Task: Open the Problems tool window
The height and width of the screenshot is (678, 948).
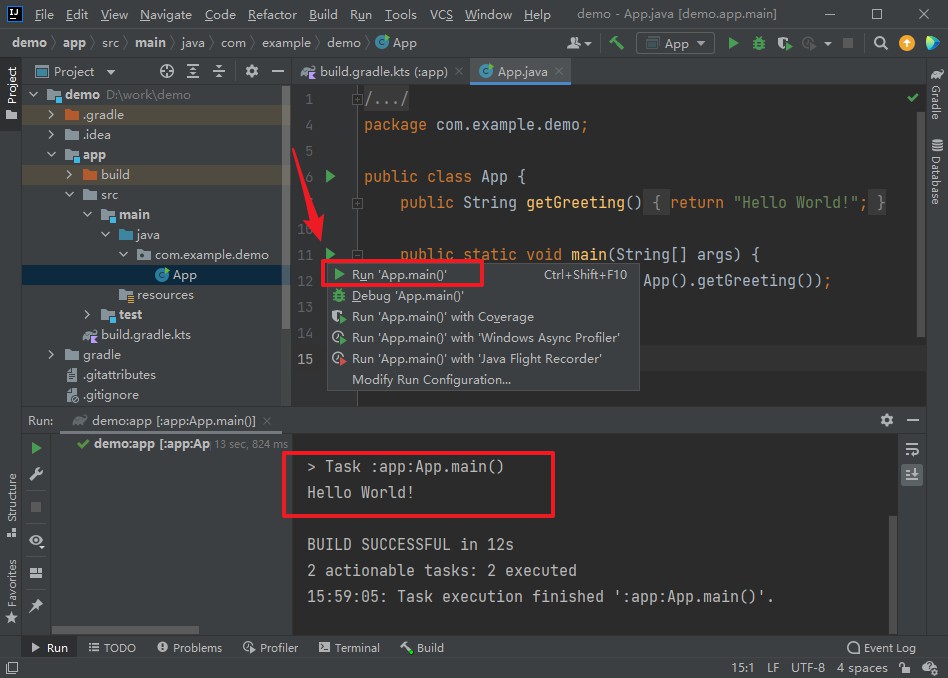Action: point(190,648)
